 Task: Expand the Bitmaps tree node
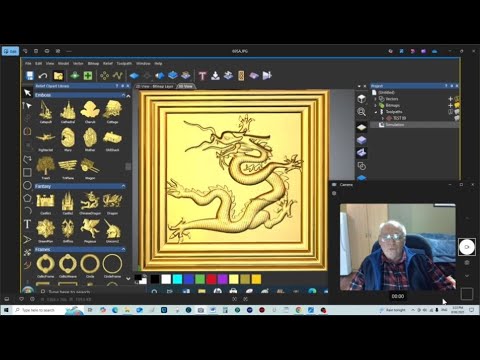(x=375, y=105)
